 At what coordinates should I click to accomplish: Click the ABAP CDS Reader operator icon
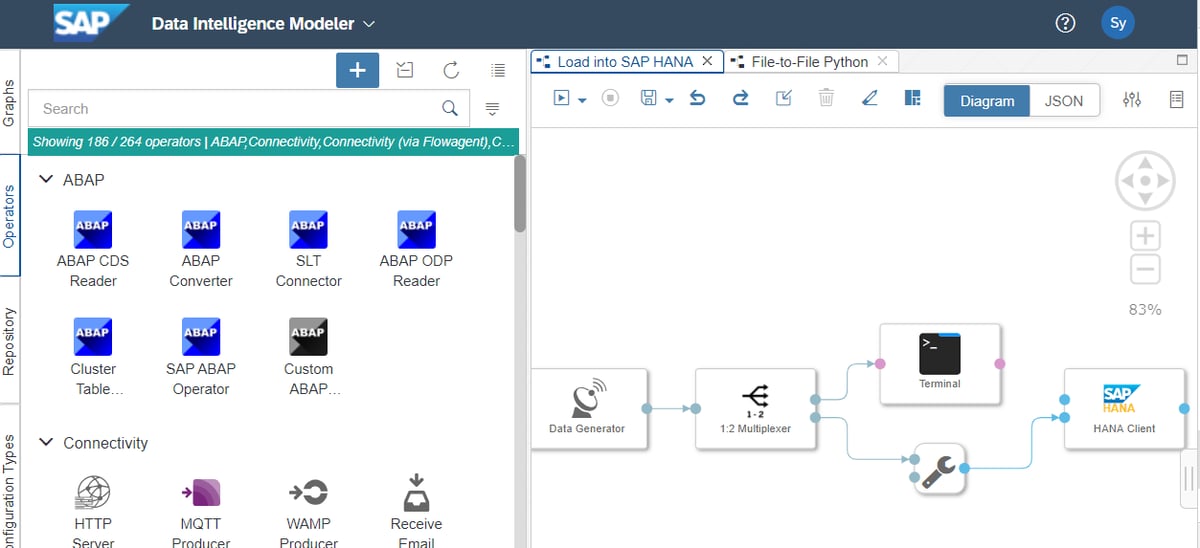pos(93,228)
